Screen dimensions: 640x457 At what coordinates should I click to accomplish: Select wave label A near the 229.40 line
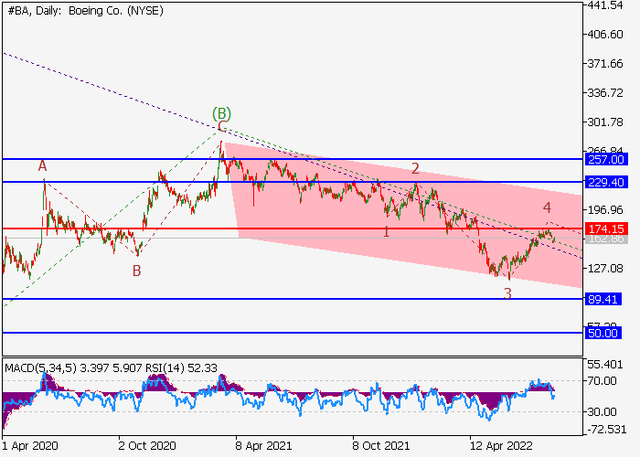pyautogui.click(x=42, y=166)
